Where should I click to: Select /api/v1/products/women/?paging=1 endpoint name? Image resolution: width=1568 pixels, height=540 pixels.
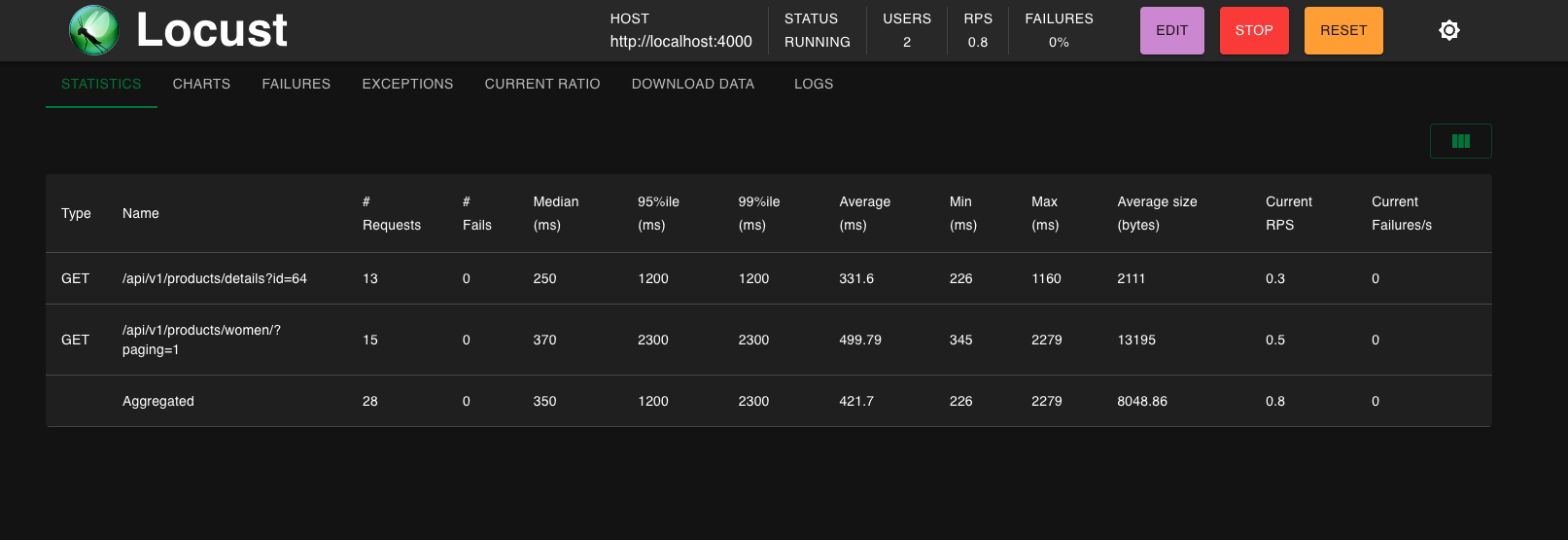pyautogui.click(x=201, y=340)
